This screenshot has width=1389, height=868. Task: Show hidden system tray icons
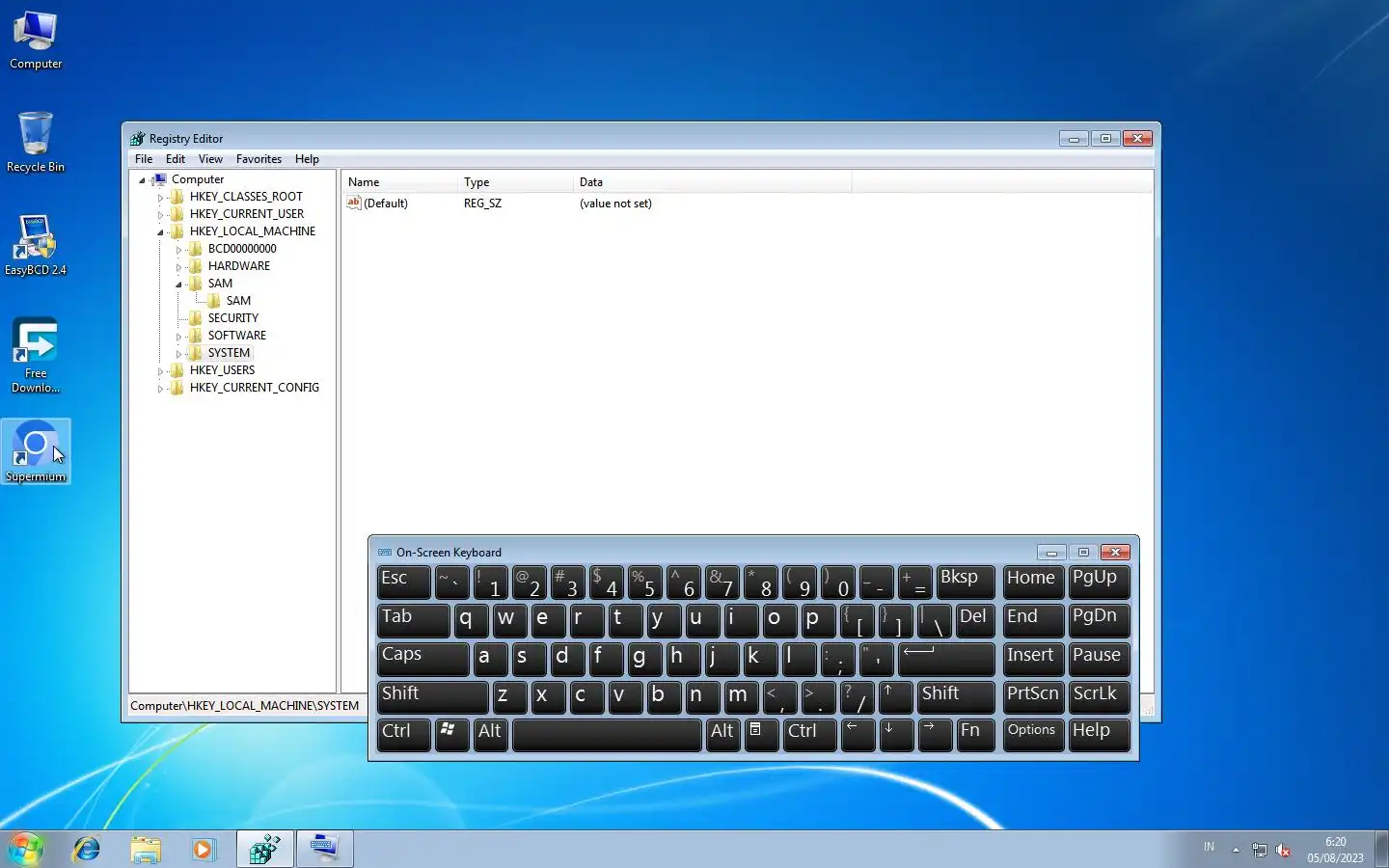pos(1236,850)
